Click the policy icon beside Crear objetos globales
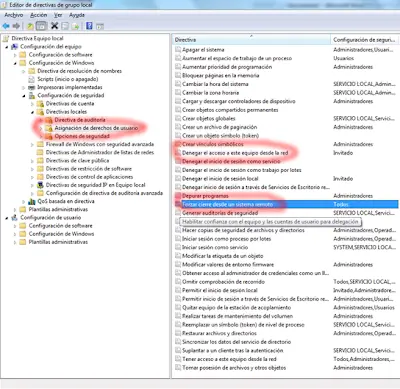The width and height of the screenshot is (400, 389). (178, 118)
